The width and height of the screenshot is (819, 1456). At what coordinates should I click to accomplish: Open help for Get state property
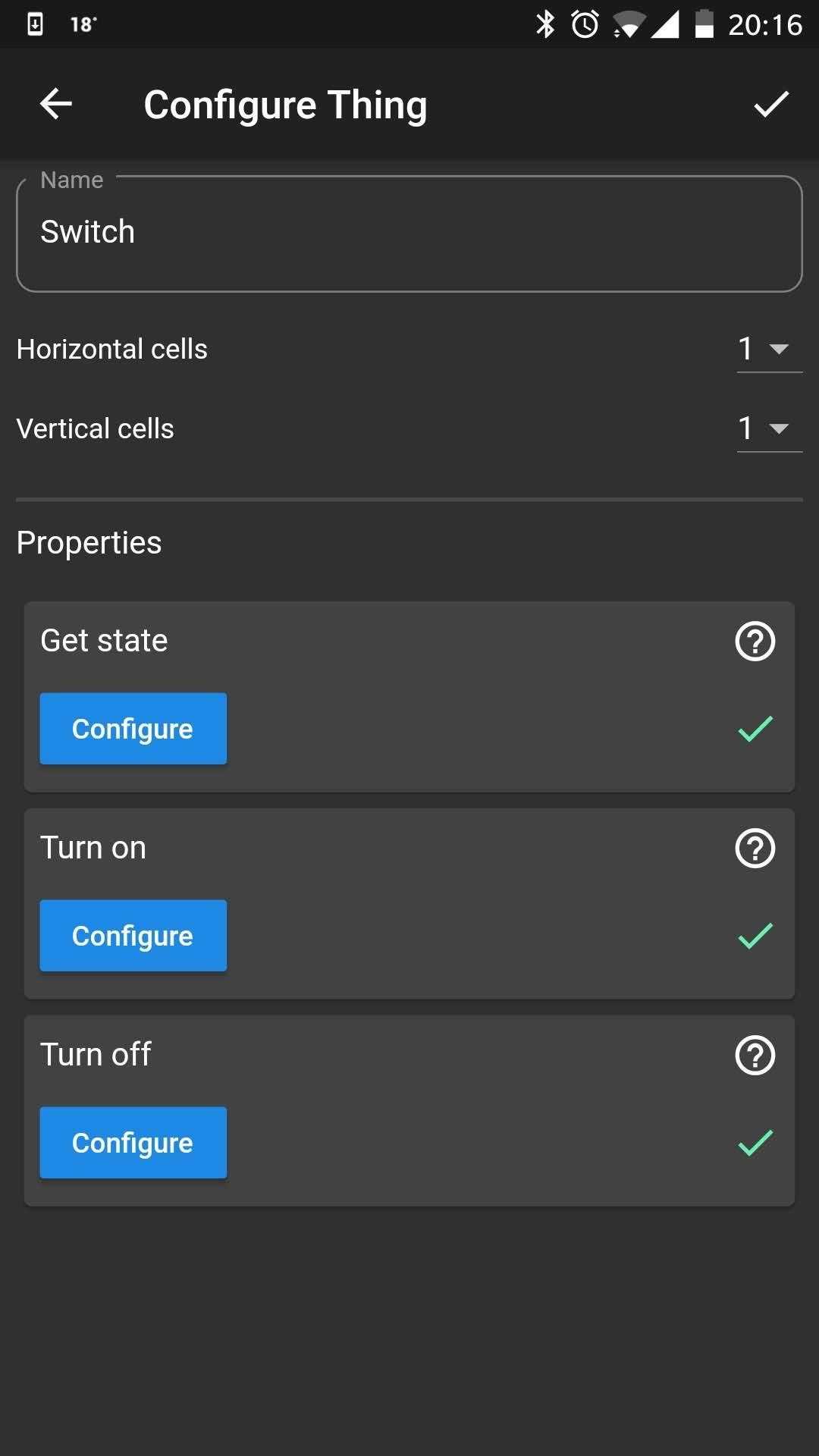755,642
